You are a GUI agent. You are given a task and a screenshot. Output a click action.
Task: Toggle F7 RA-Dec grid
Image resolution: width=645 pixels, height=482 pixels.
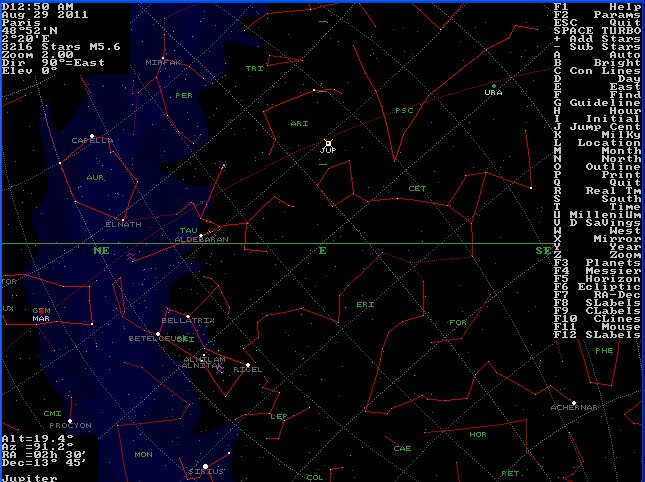point(597,294)
